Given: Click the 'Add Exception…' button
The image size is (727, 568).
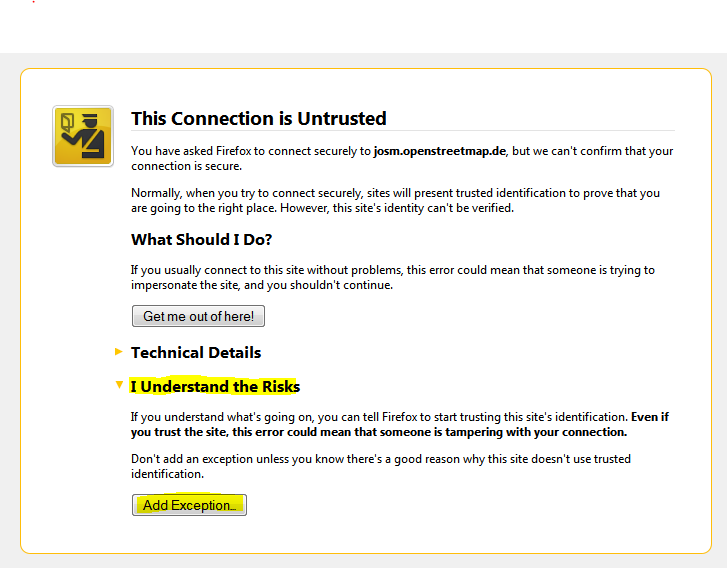Looking at the screenshot, I should click(x=189, y=505).
